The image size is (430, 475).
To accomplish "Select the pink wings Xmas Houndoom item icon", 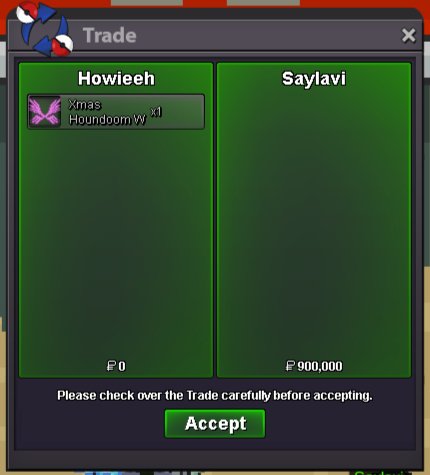I will pyautogui.click(x=45, y=111).
